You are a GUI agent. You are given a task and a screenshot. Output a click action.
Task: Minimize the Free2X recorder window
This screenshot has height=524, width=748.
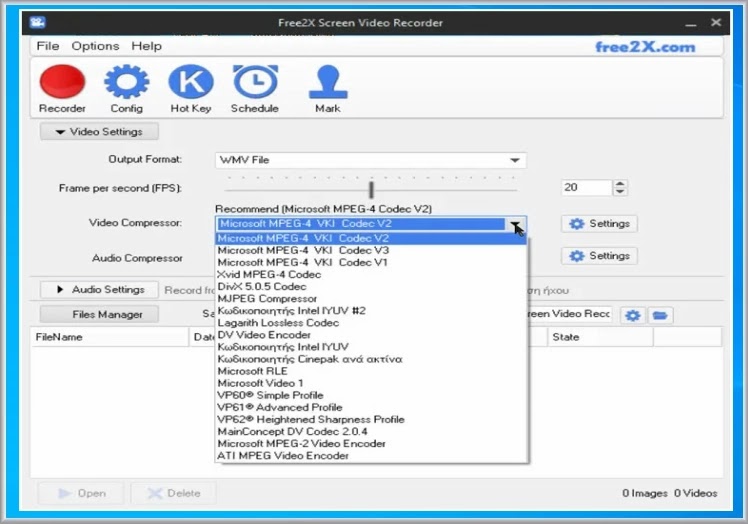pos(691,23)
